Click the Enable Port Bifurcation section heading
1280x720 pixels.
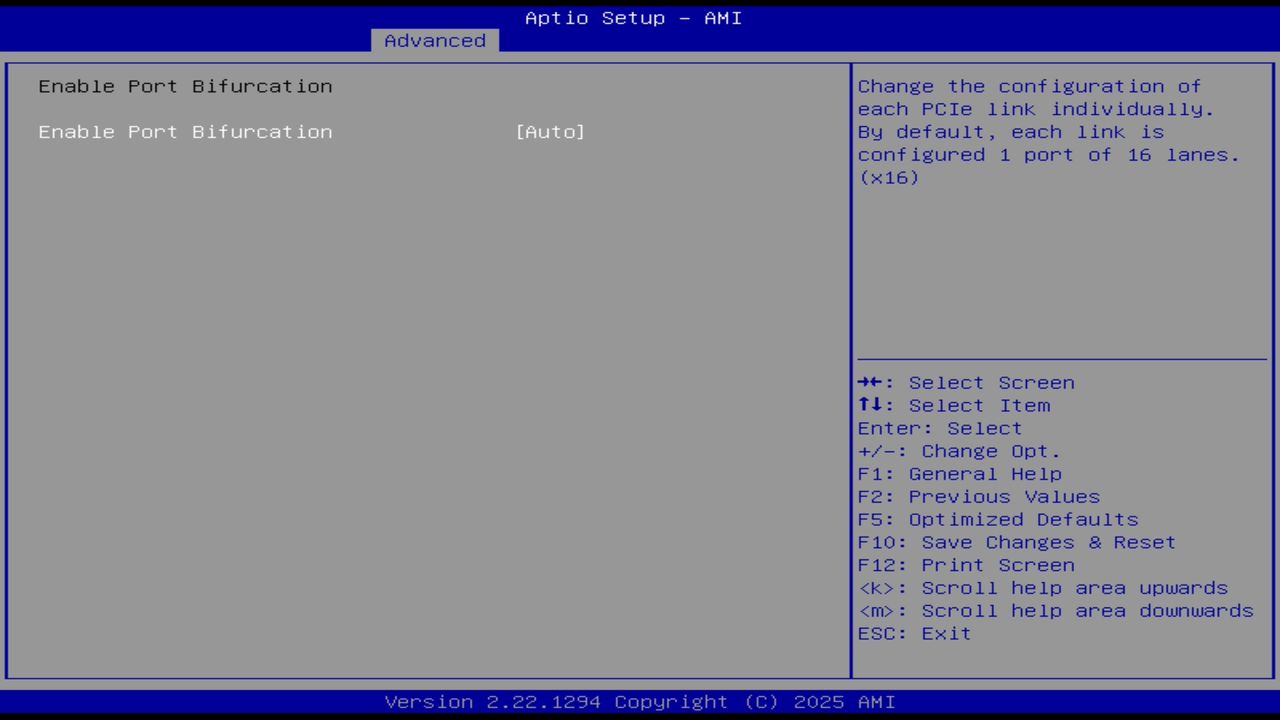tap(185, 86)
